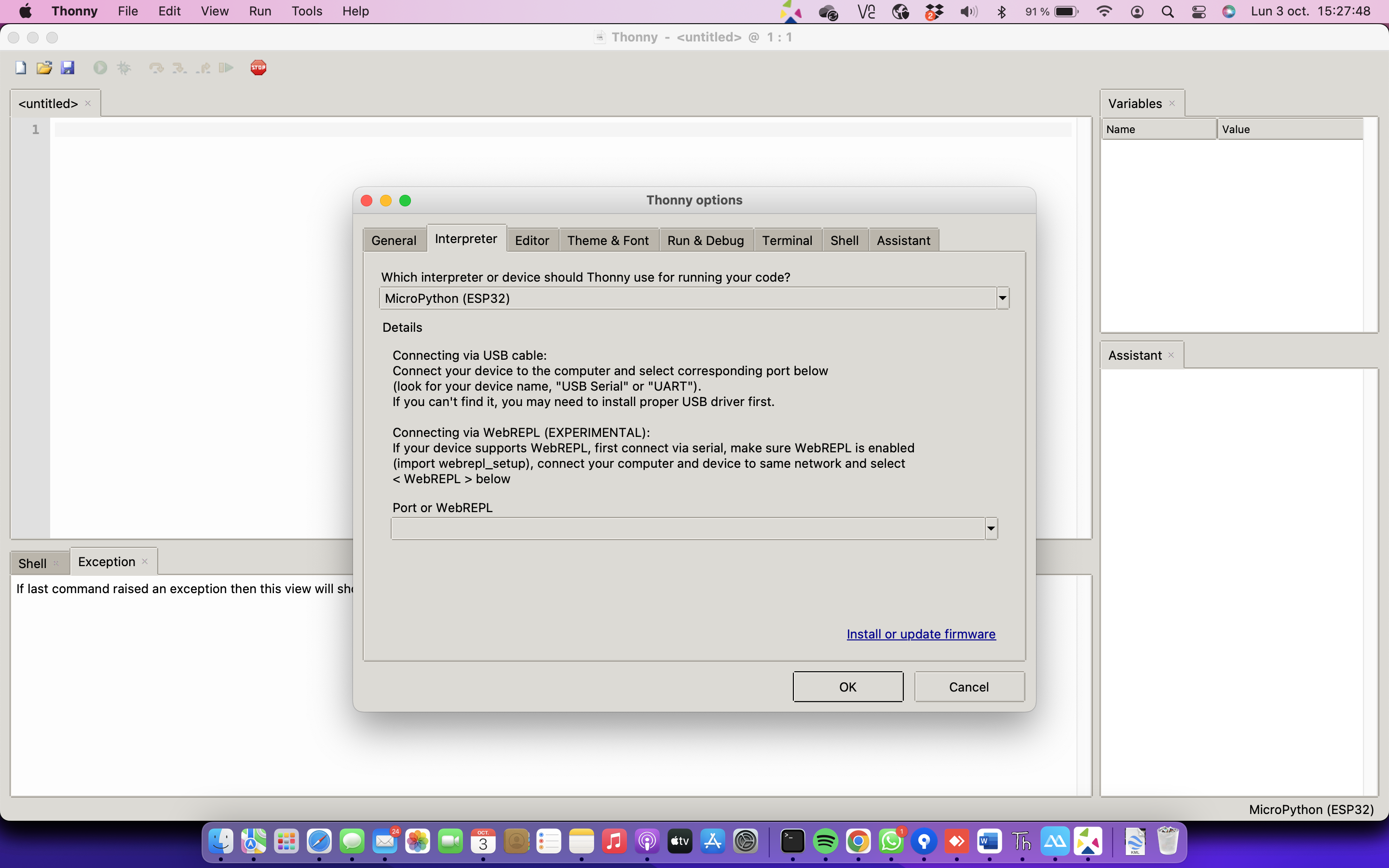Open the Terminal options tab

[x=787, y=241]
